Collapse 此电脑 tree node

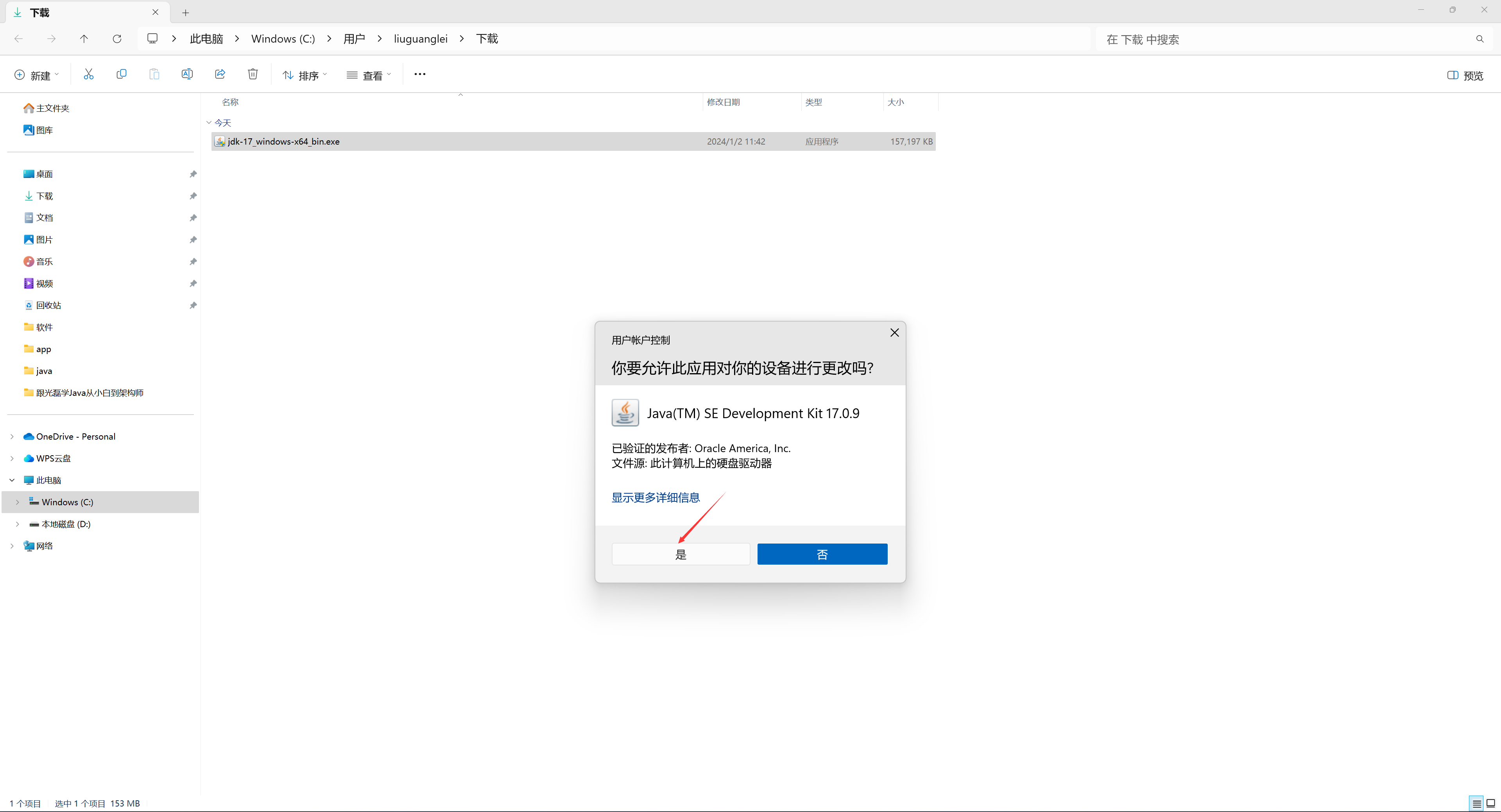tap(12, 480)
